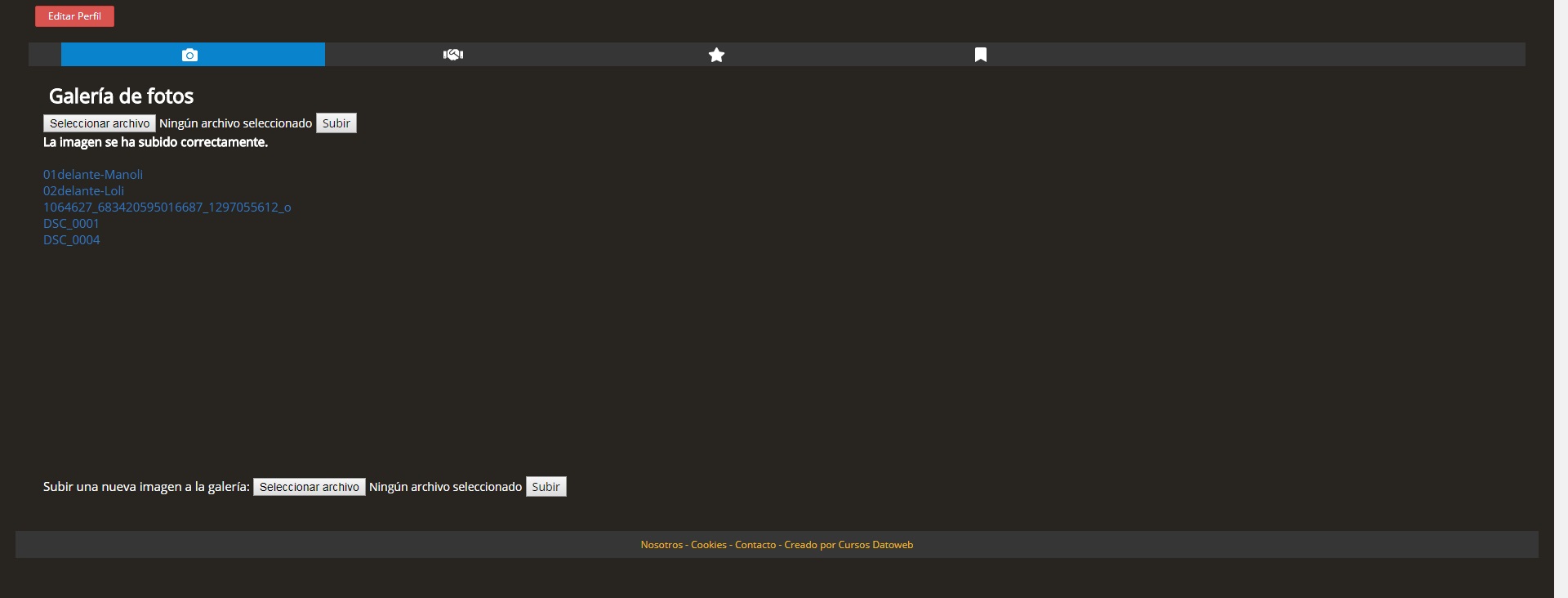
Task: Click the red Editar Perfil button
Action: click(x=74, y=16)
